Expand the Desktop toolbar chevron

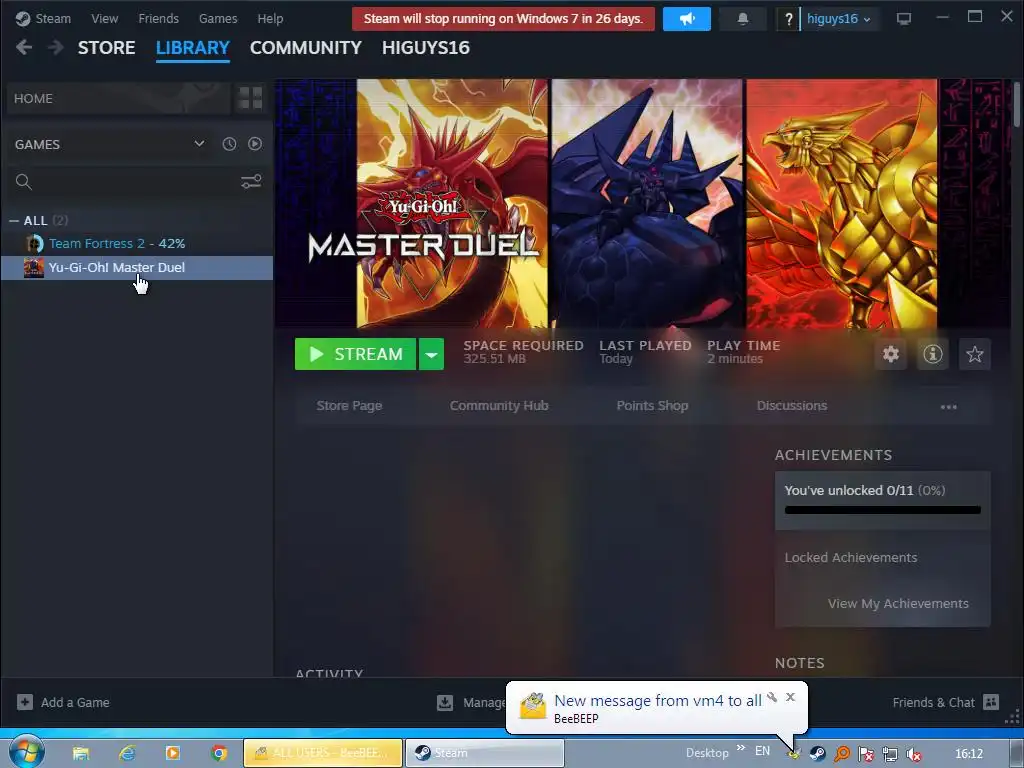(x=741, y=747)
